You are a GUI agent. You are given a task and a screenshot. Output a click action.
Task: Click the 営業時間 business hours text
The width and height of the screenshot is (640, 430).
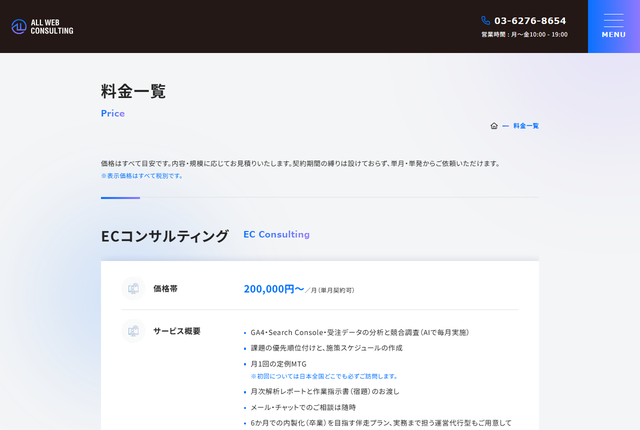point(524,35)
